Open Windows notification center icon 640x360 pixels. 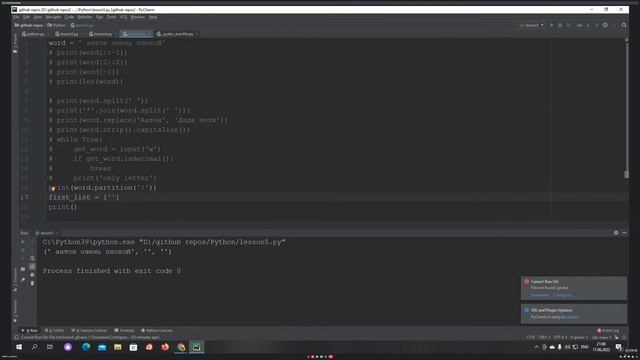point(619,347)
